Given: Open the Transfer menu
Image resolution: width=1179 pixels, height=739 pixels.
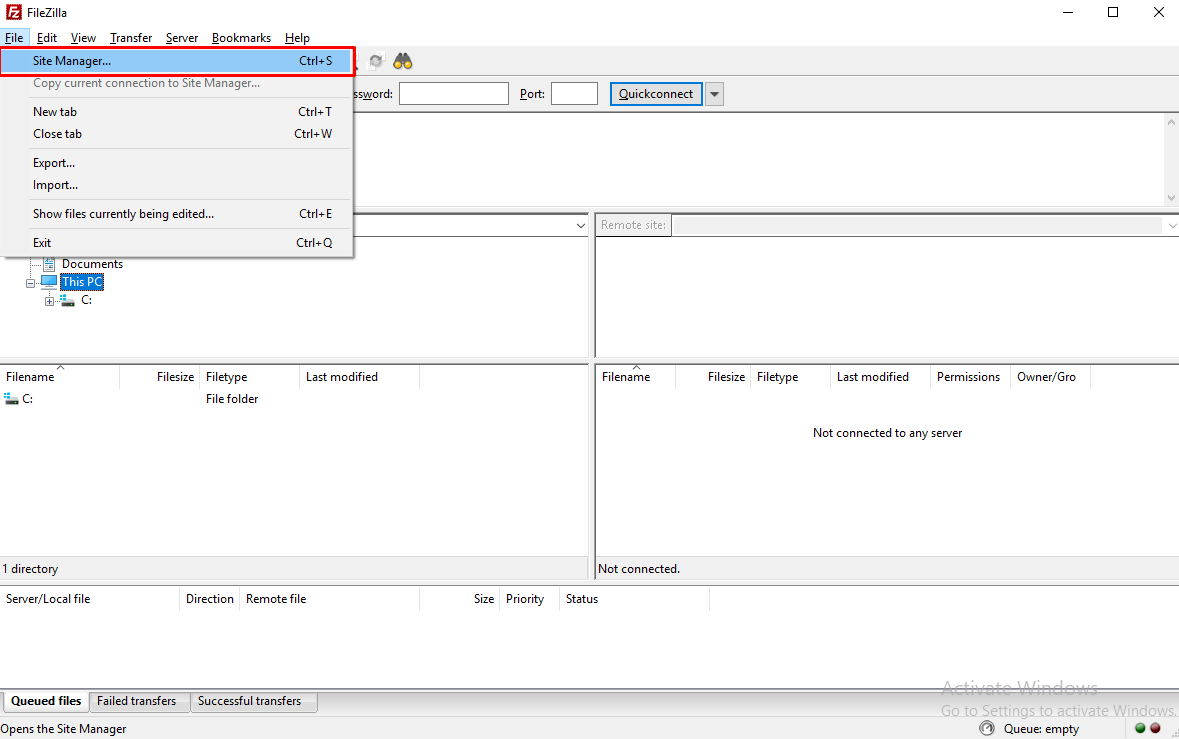Looking at the screenshot, I should [131, 38].
